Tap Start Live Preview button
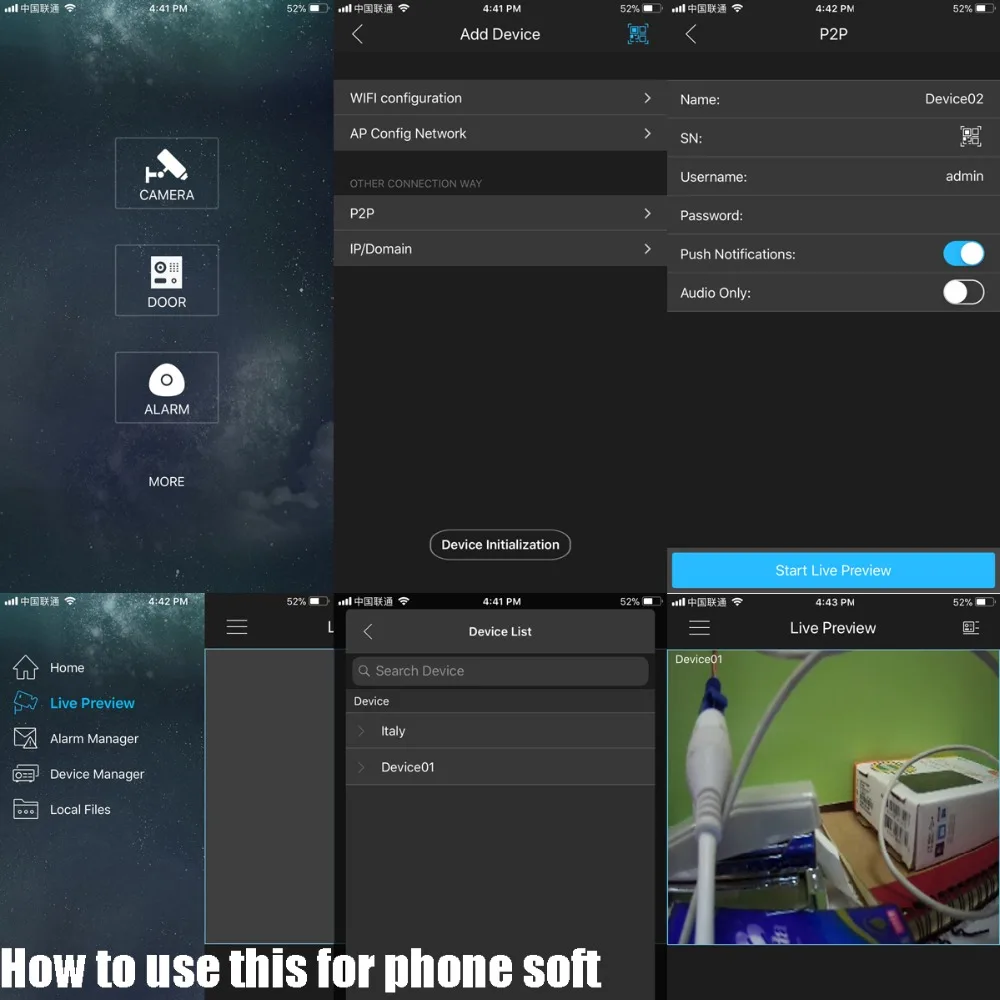The height and width of the screenshot is (1000, 1000). pos(833,570)
